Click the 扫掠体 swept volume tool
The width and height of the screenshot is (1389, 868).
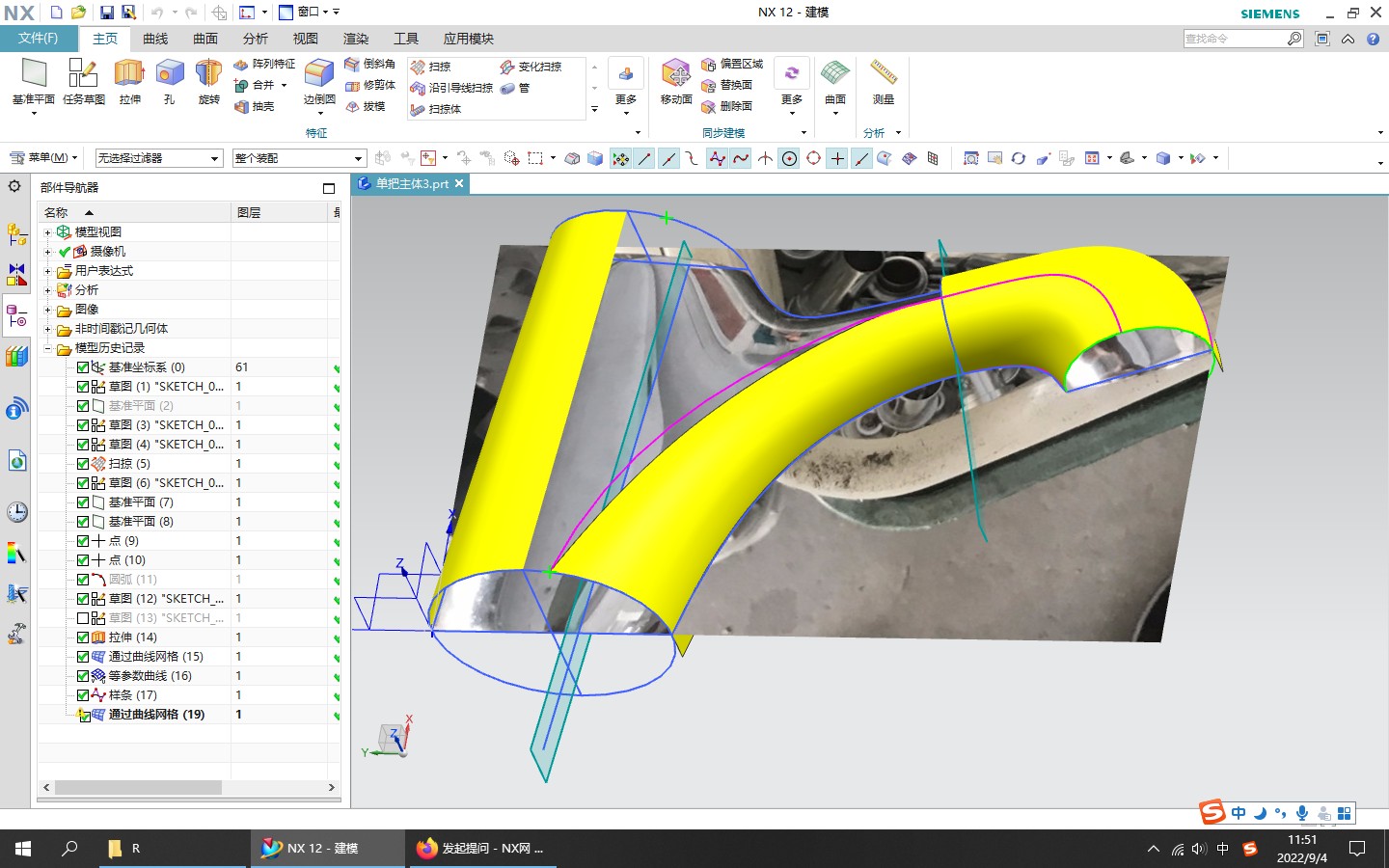tap(436, 109)
